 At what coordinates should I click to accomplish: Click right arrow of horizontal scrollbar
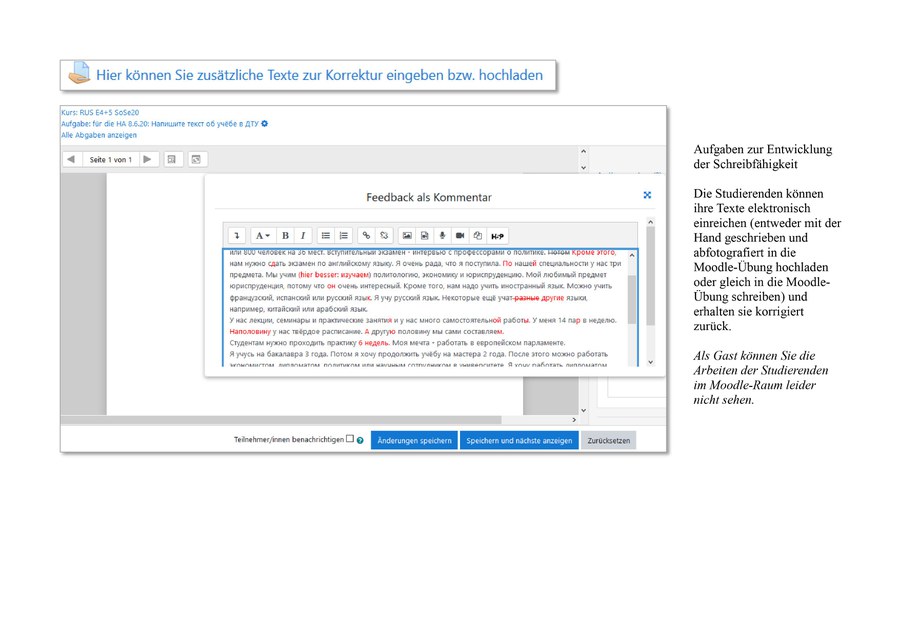573,420
